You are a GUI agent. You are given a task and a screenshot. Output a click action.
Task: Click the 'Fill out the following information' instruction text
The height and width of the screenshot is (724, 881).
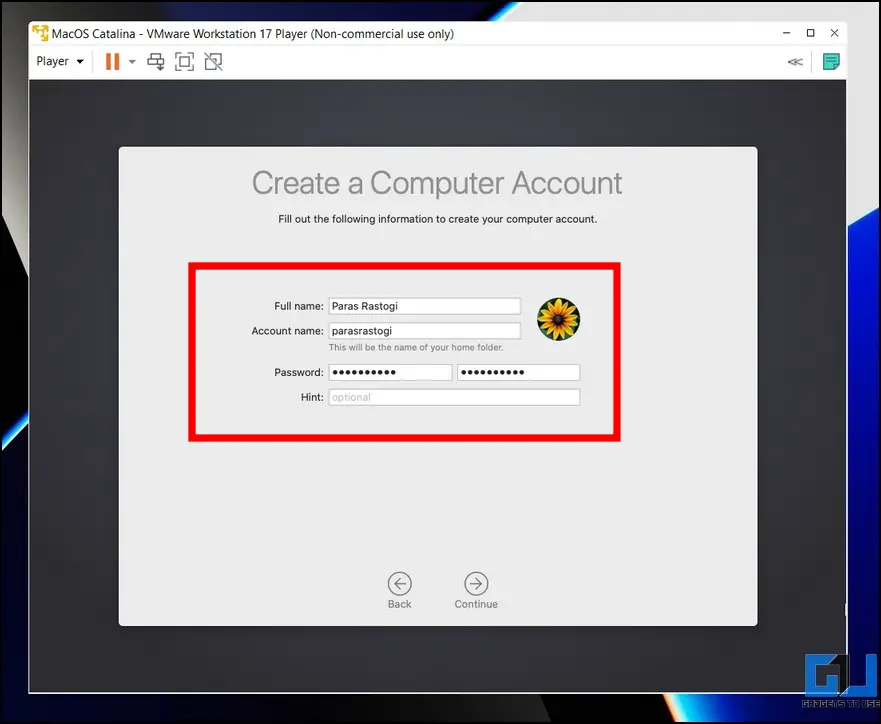(x=438, y=219)
